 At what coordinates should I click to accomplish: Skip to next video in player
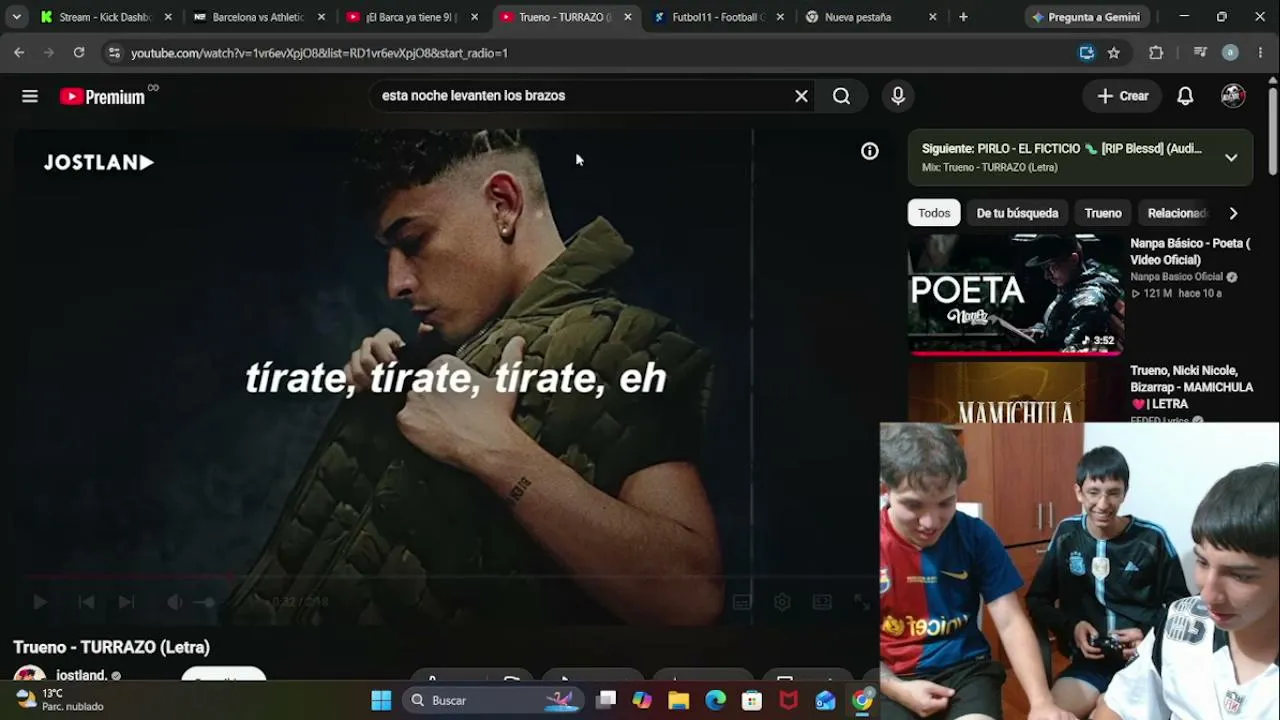pos(126,602)
